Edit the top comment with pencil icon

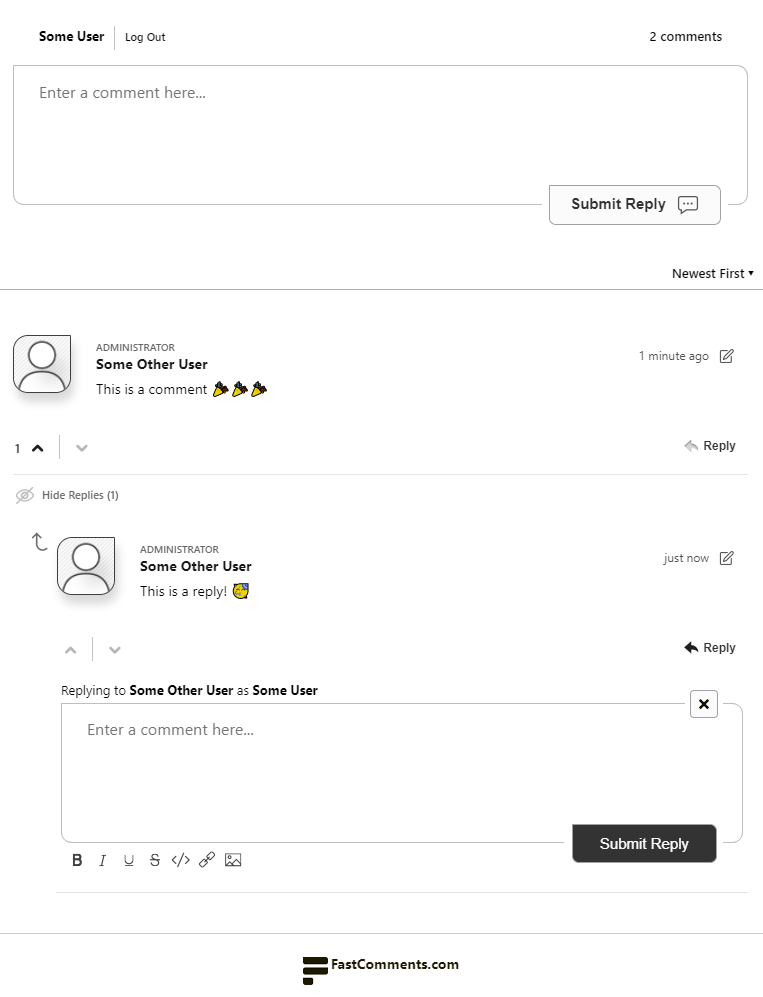click(727, 356)
